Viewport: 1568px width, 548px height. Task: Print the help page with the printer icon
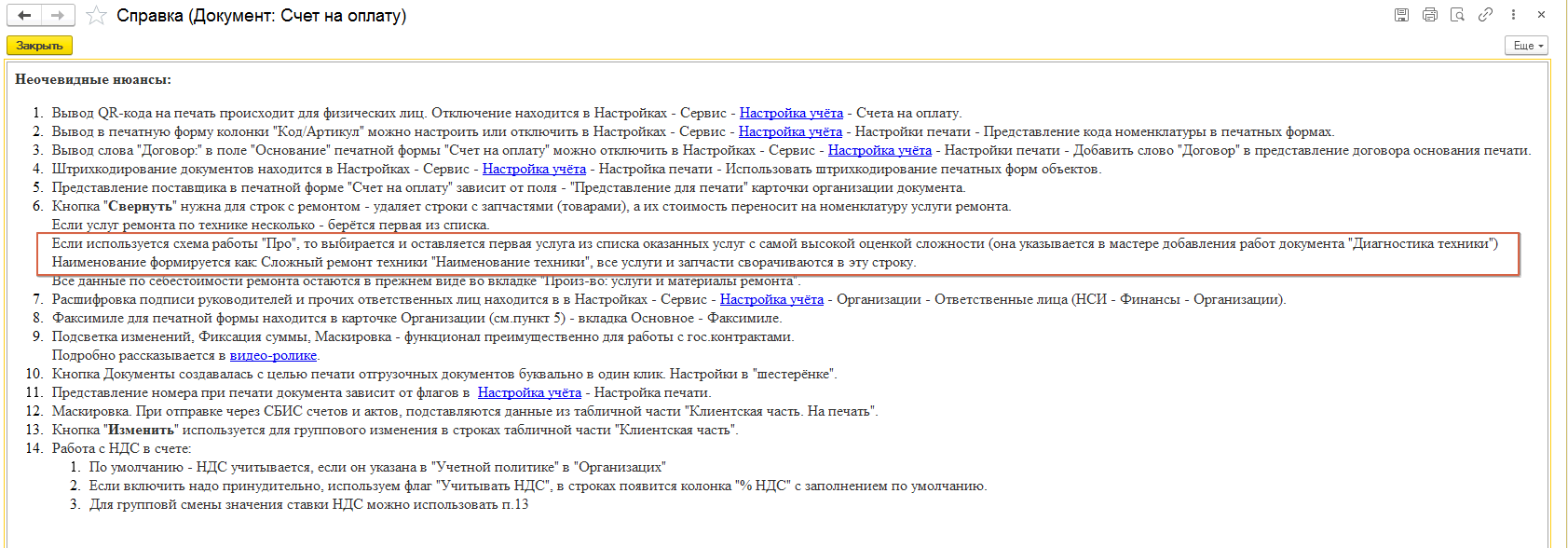coord(1430,15)
